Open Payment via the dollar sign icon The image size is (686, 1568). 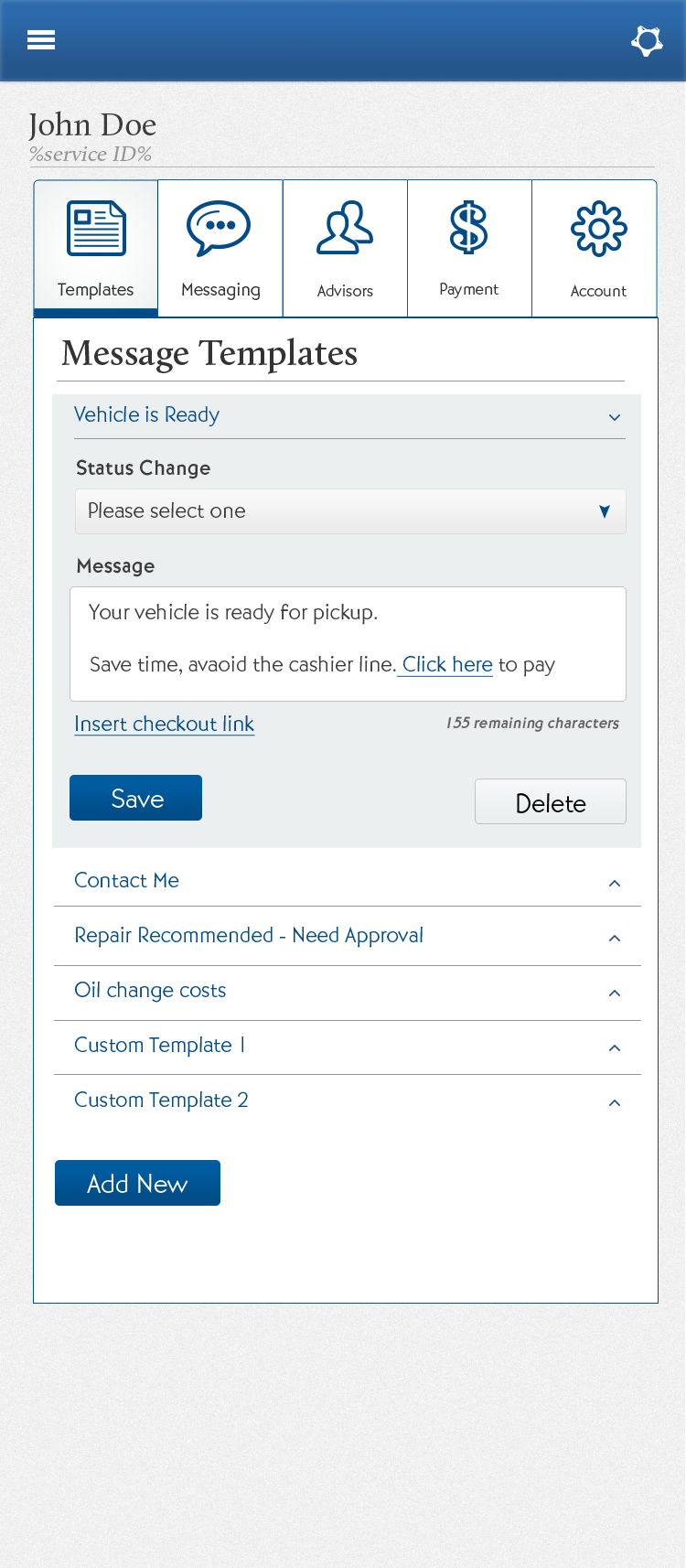468,229
